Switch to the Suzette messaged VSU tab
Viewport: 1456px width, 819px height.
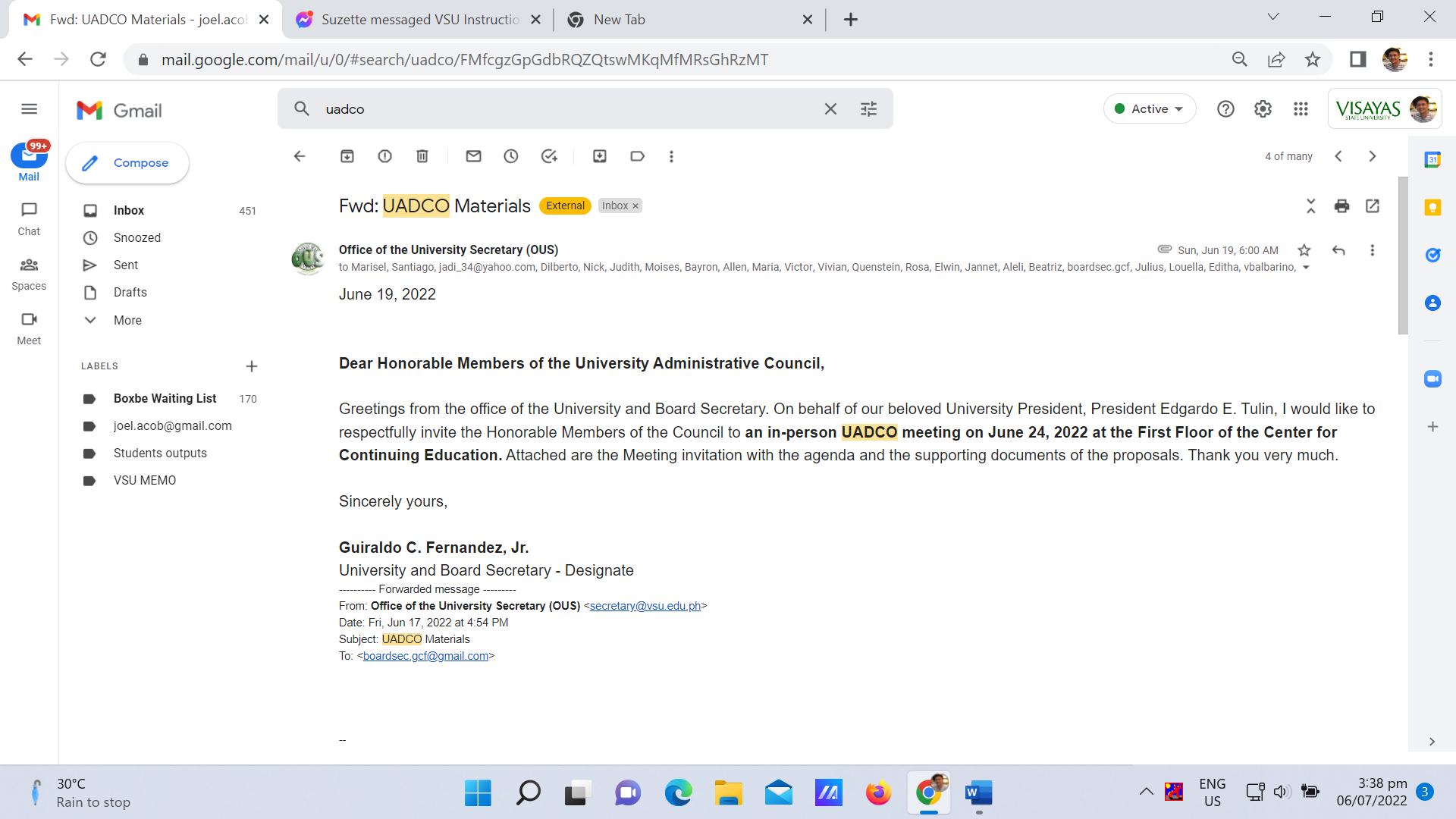click(419, 20)
